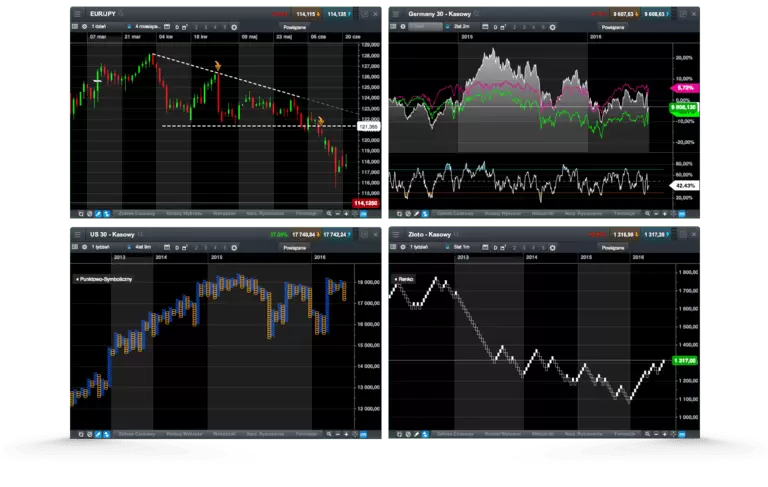
Task: Select the drawing pencil tool under EURJPY chart
Action: [x=97, y=214]
